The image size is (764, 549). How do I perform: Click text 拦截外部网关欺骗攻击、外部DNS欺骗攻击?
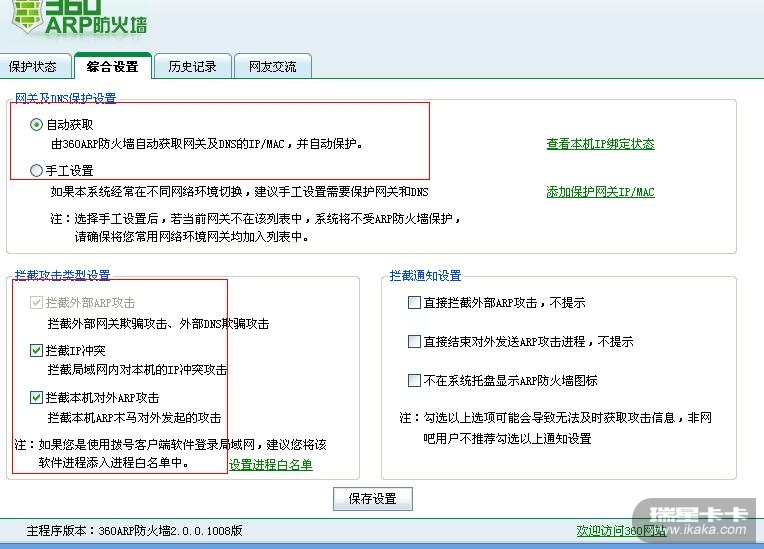(158, 323)
